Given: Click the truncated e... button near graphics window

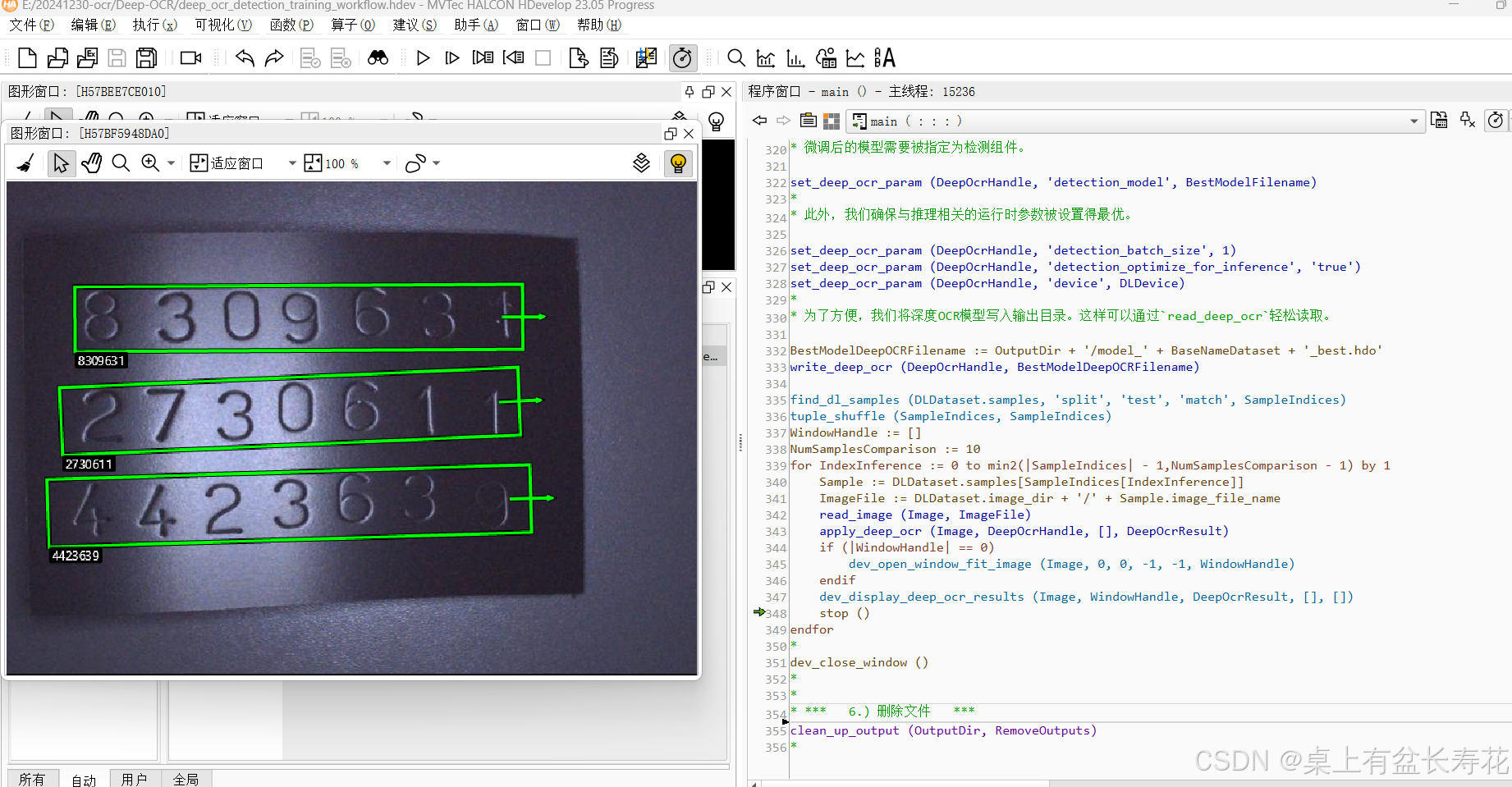Looking at the screenshot, I should 712,355.
